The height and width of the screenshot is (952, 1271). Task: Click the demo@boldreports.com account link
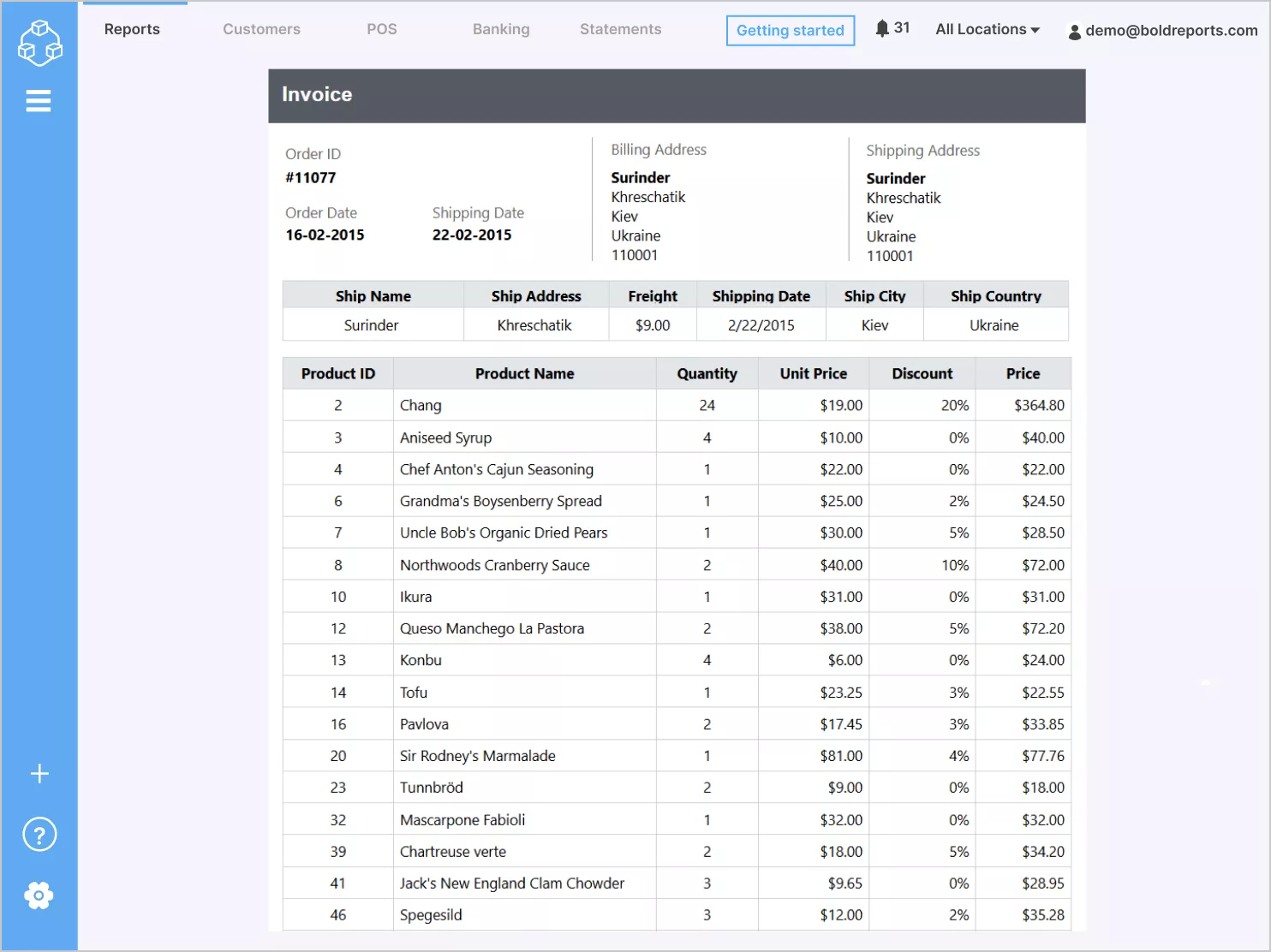point(1171,31)
